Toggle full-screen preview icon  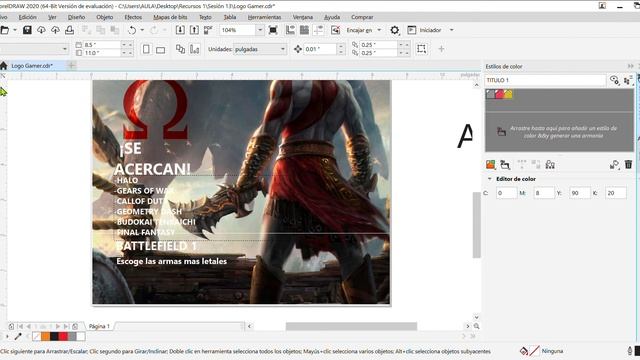[x=273, y=30]
